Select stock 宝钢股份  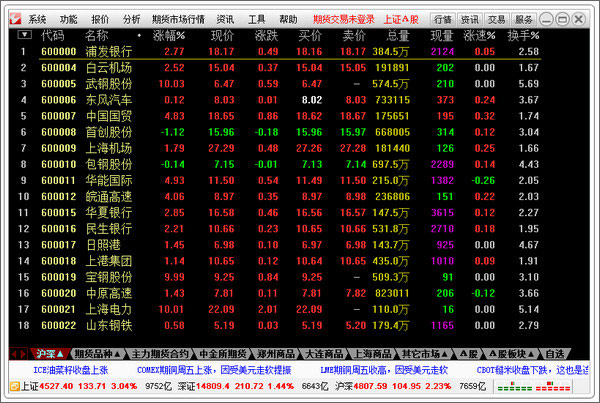click(109, 277)
